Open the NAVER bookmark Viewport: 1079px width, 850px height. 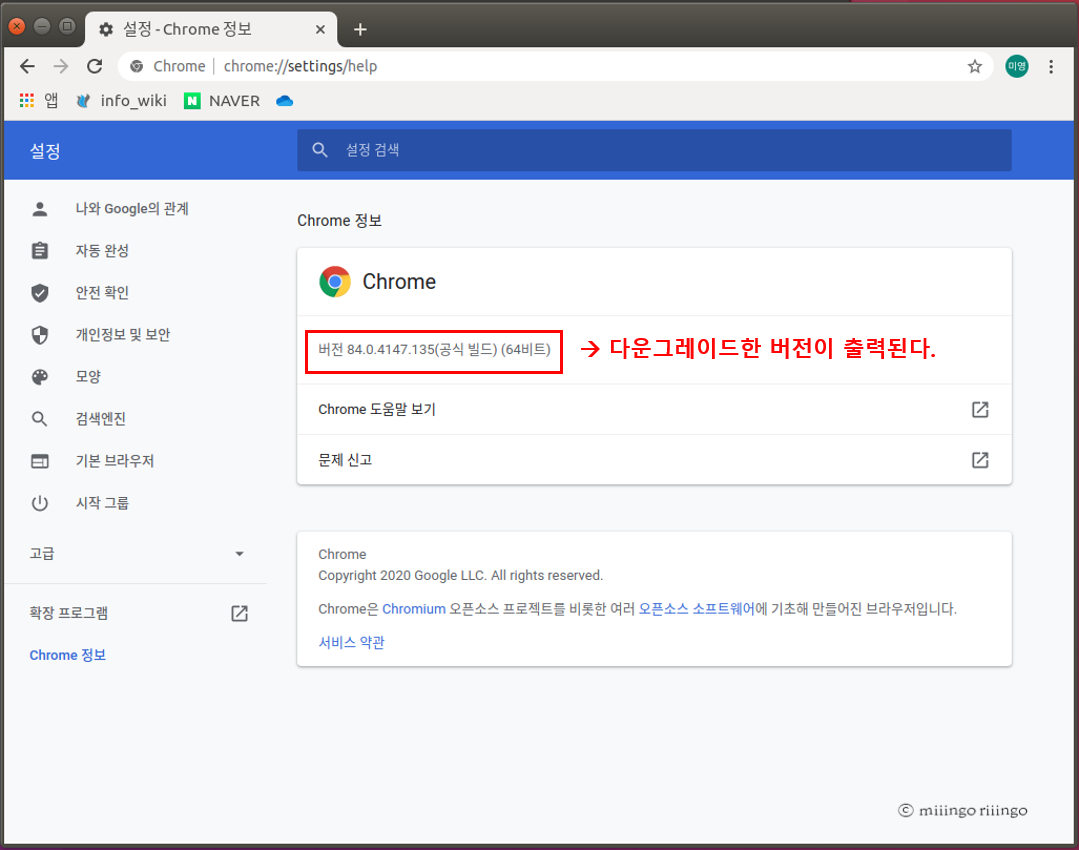pos(222,100)
